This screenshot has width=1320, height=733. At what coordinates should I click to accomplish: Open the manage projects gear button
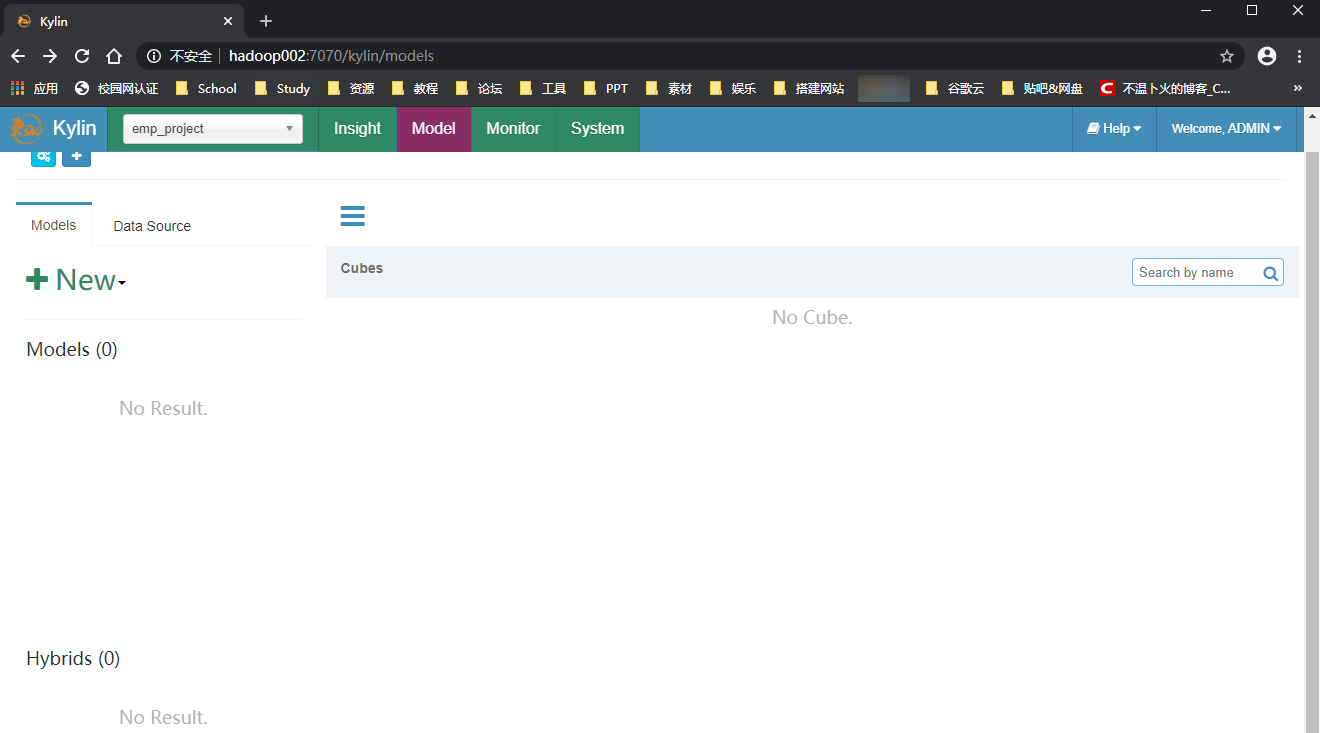(43, 158)
